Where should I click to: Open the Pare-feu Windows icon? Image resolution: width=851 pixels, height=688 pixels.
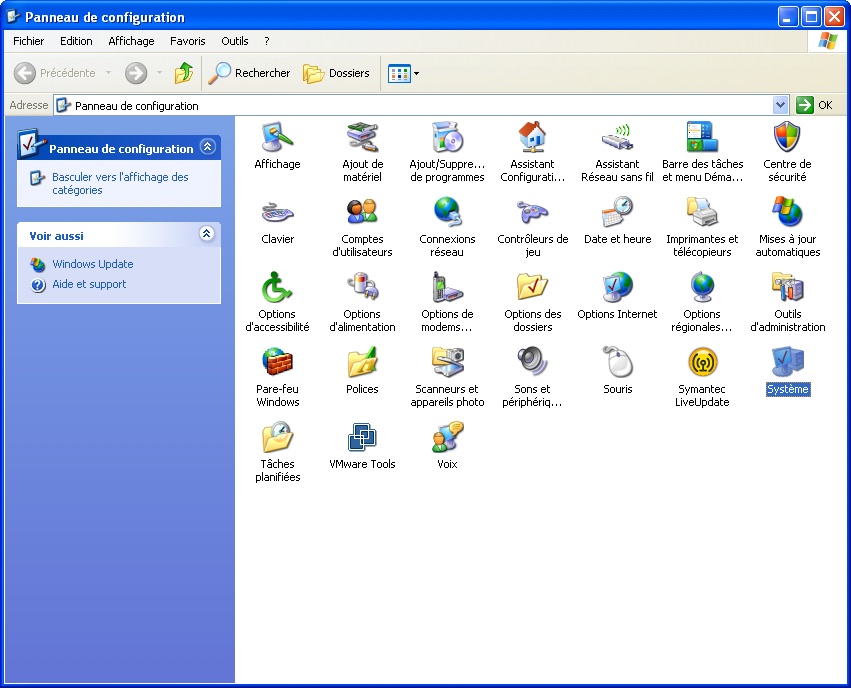coord(277,362)
